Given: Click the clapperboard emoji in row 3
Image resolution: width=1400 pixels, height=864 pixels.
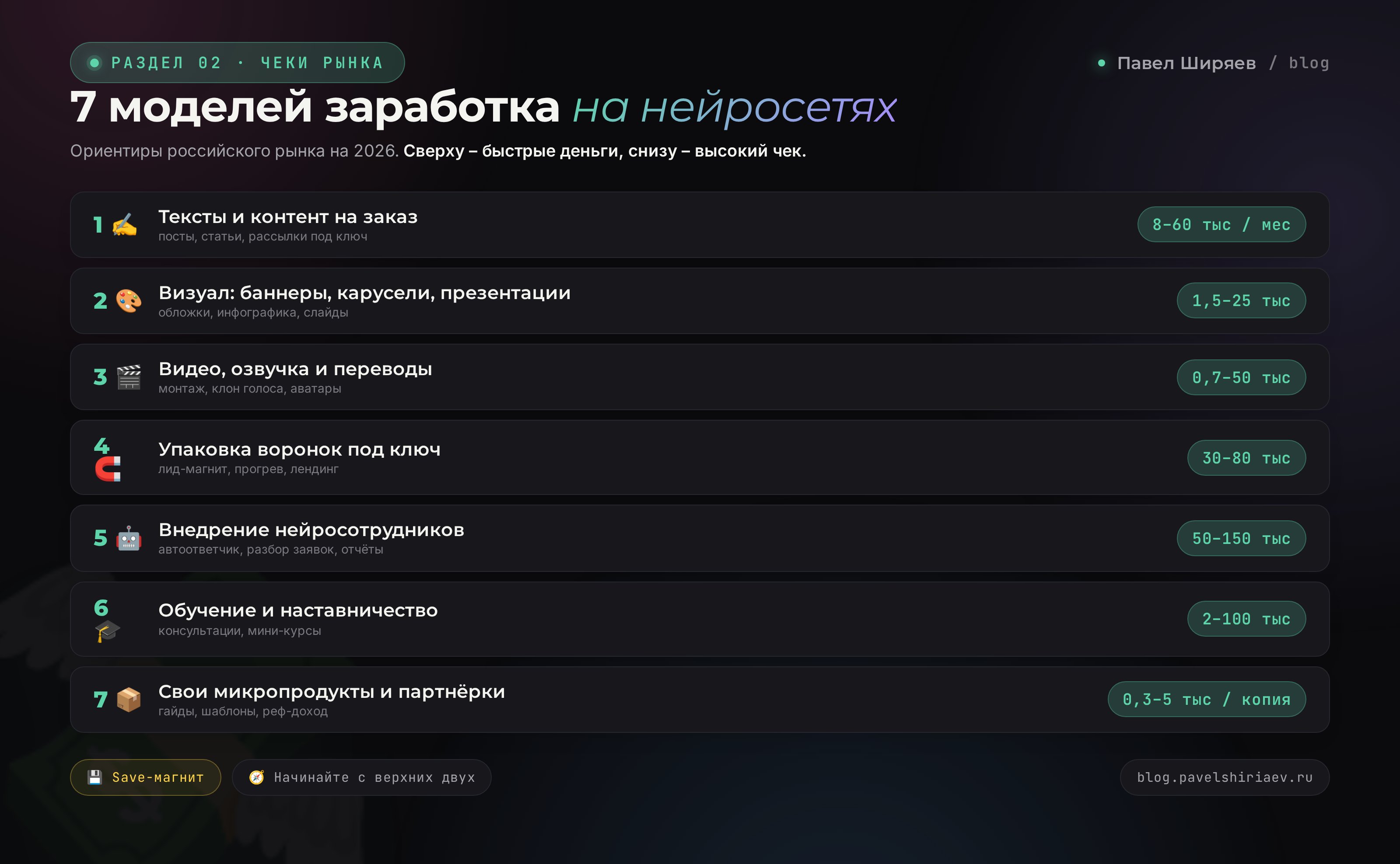Looking at the screenshot, I should (x=129, y=377).
